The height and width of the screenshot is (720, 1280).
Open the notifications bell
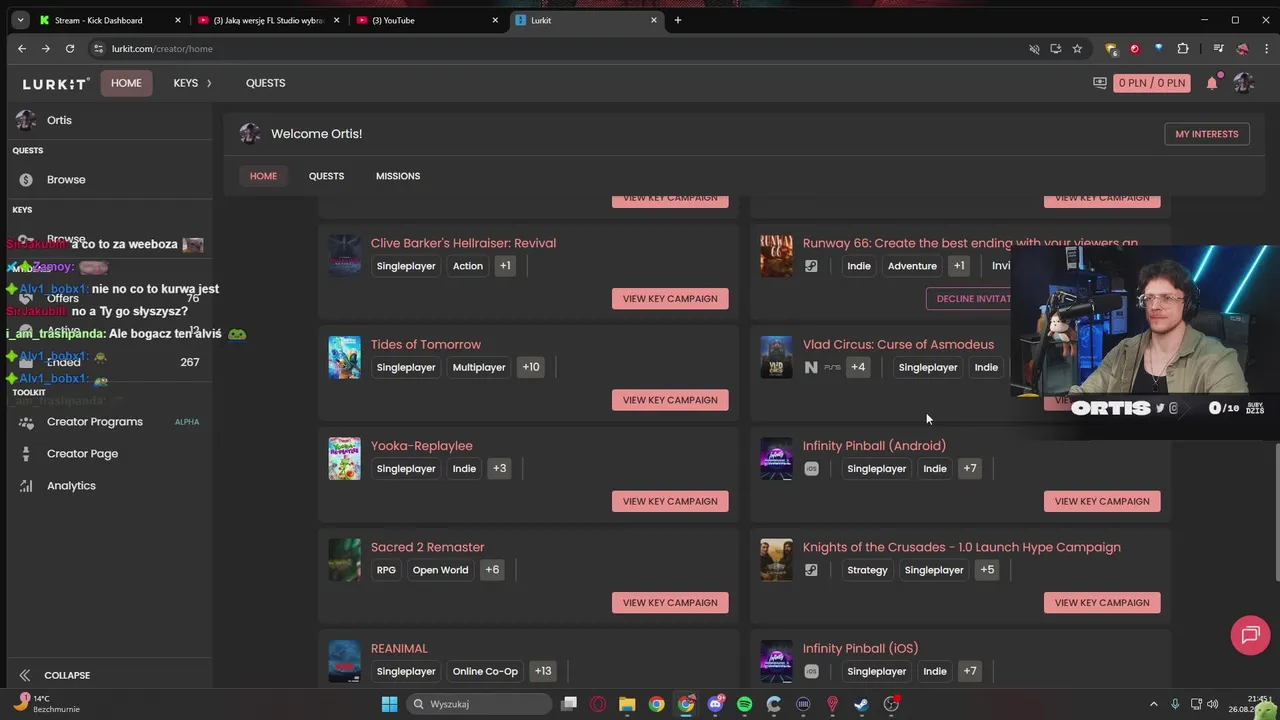pos(1212,83)
